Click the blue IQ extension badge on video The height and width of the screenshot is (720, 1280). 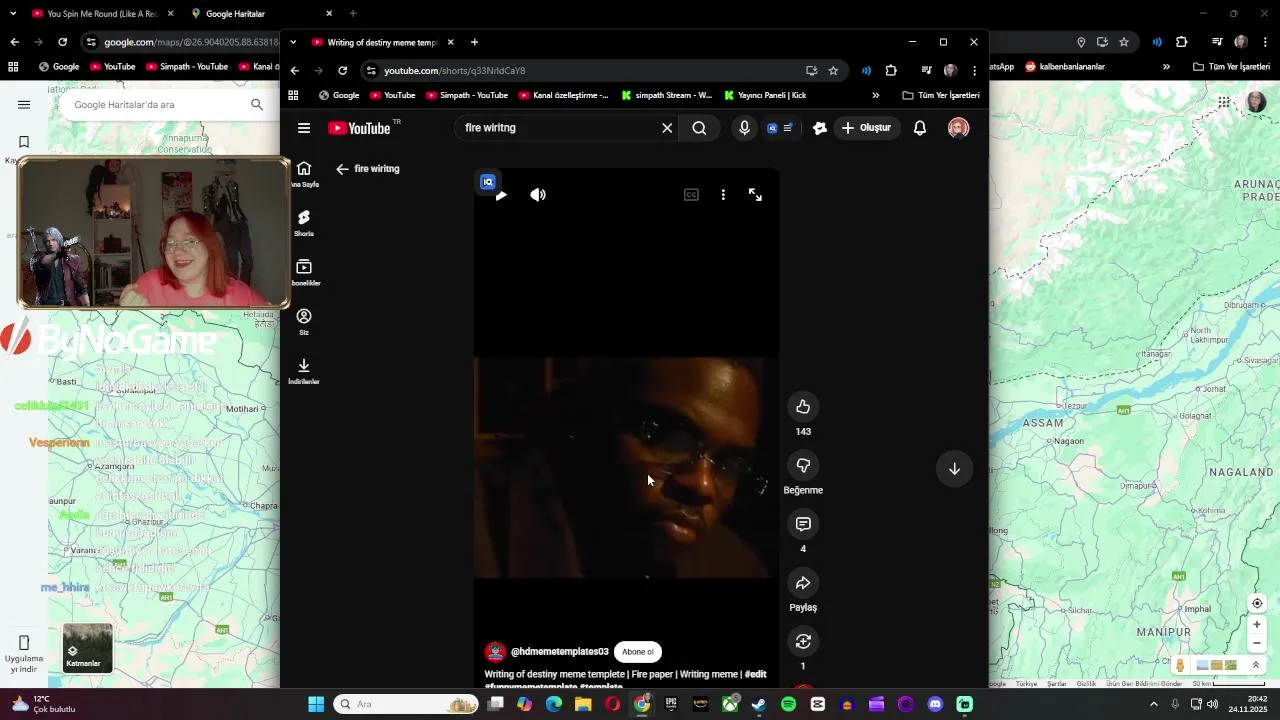[488, 181]
